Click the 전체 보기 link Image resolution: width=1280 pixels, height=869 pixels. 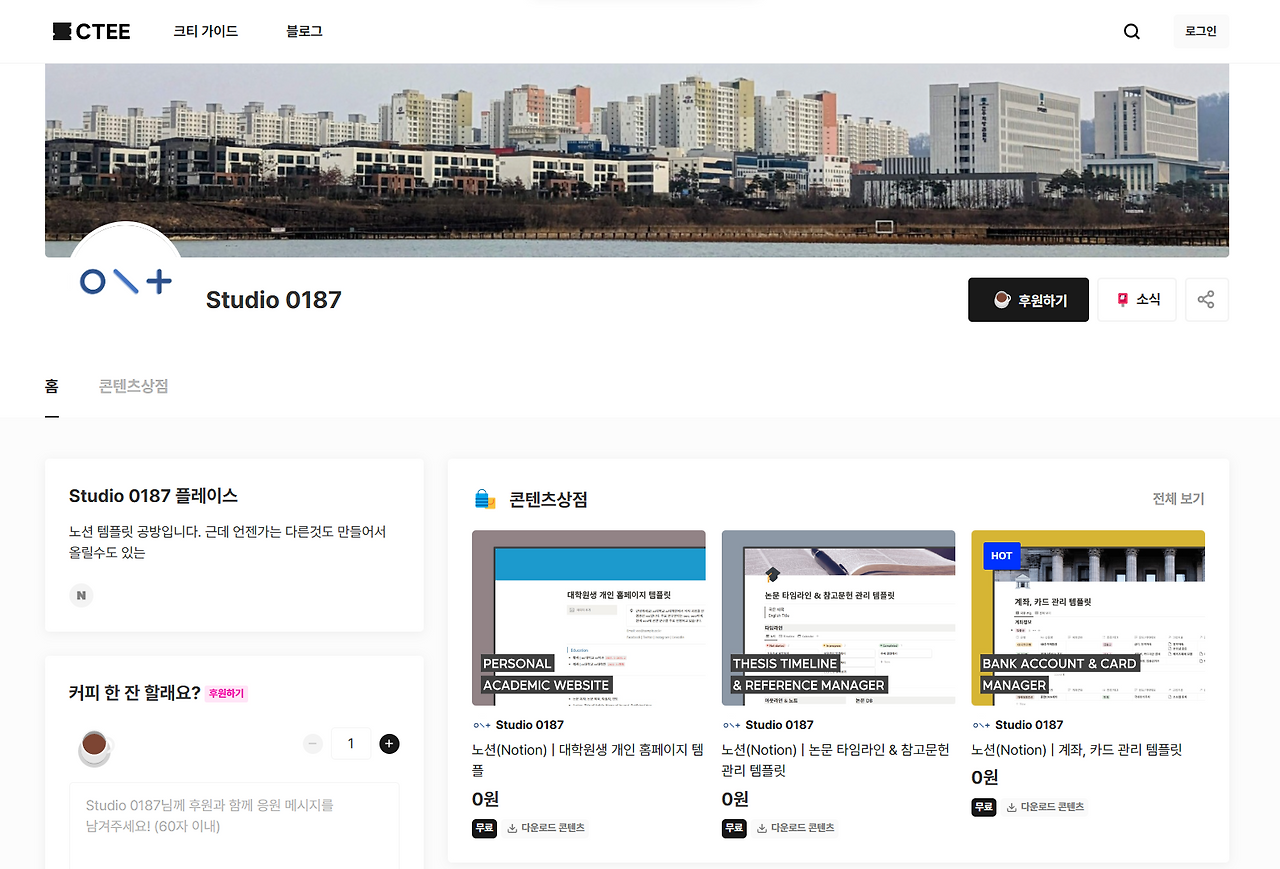click(1180, 498)
